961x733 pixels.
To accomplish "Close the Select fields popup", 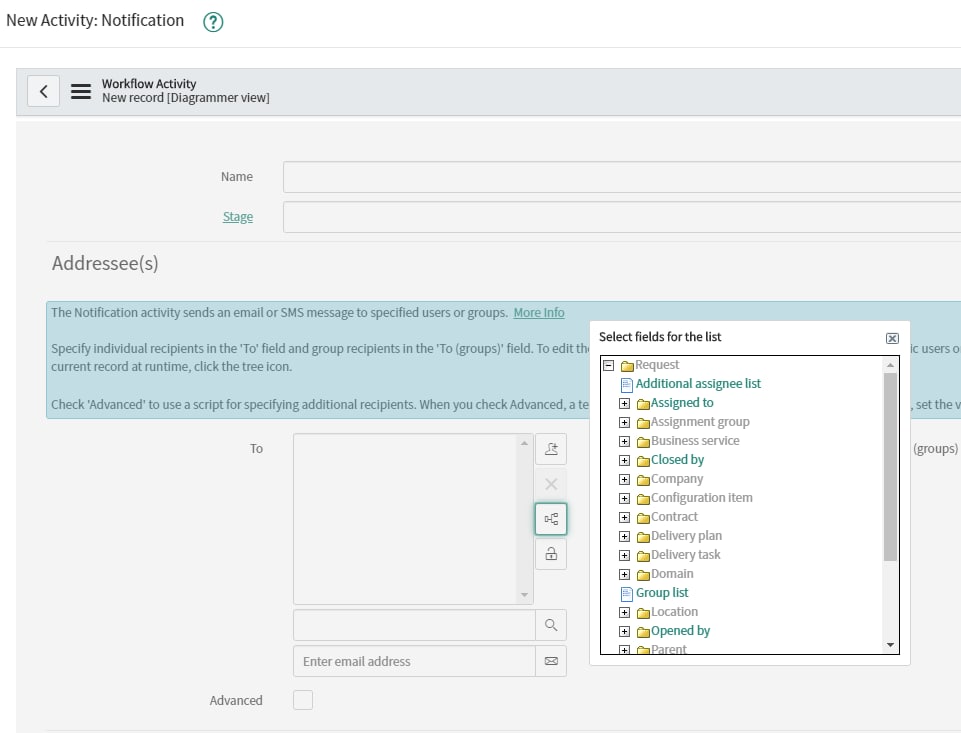I will coord(892,338).
